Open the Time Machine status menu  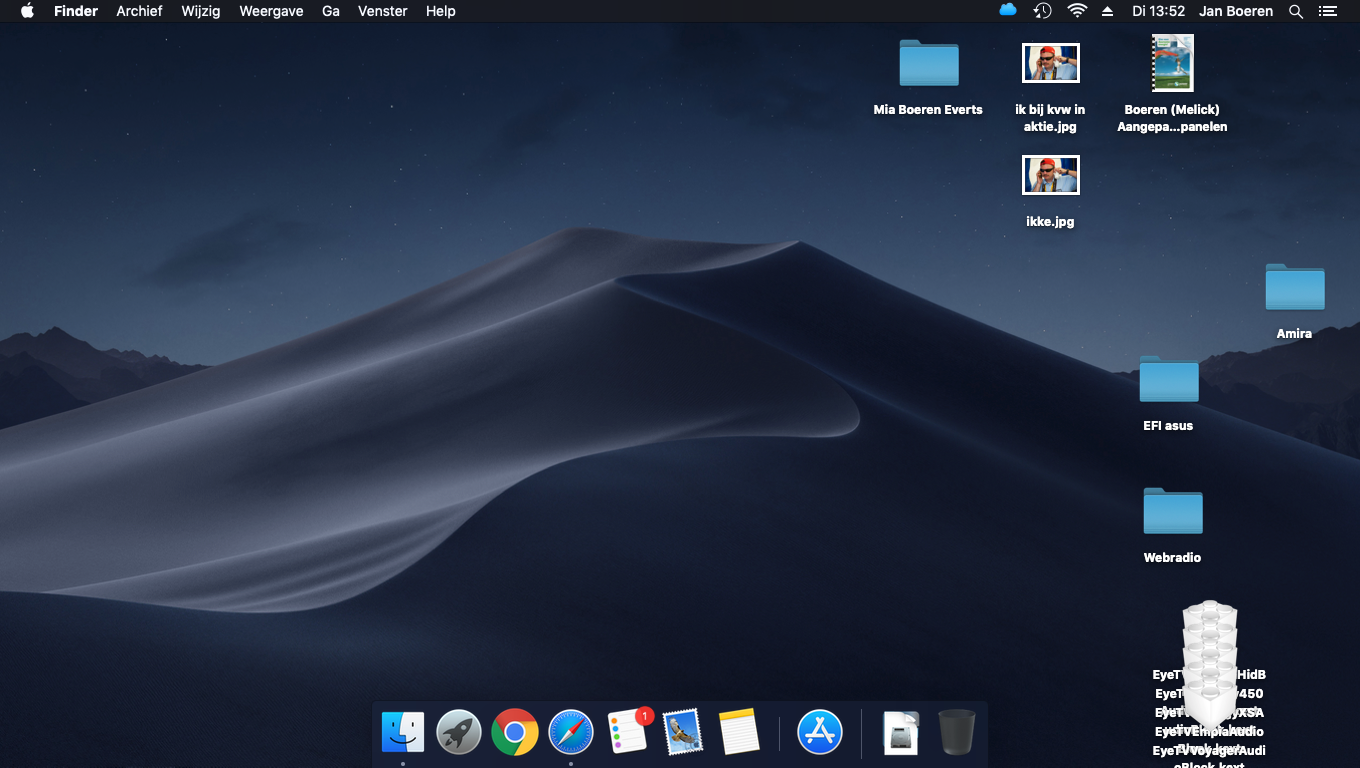[1042, 11]
